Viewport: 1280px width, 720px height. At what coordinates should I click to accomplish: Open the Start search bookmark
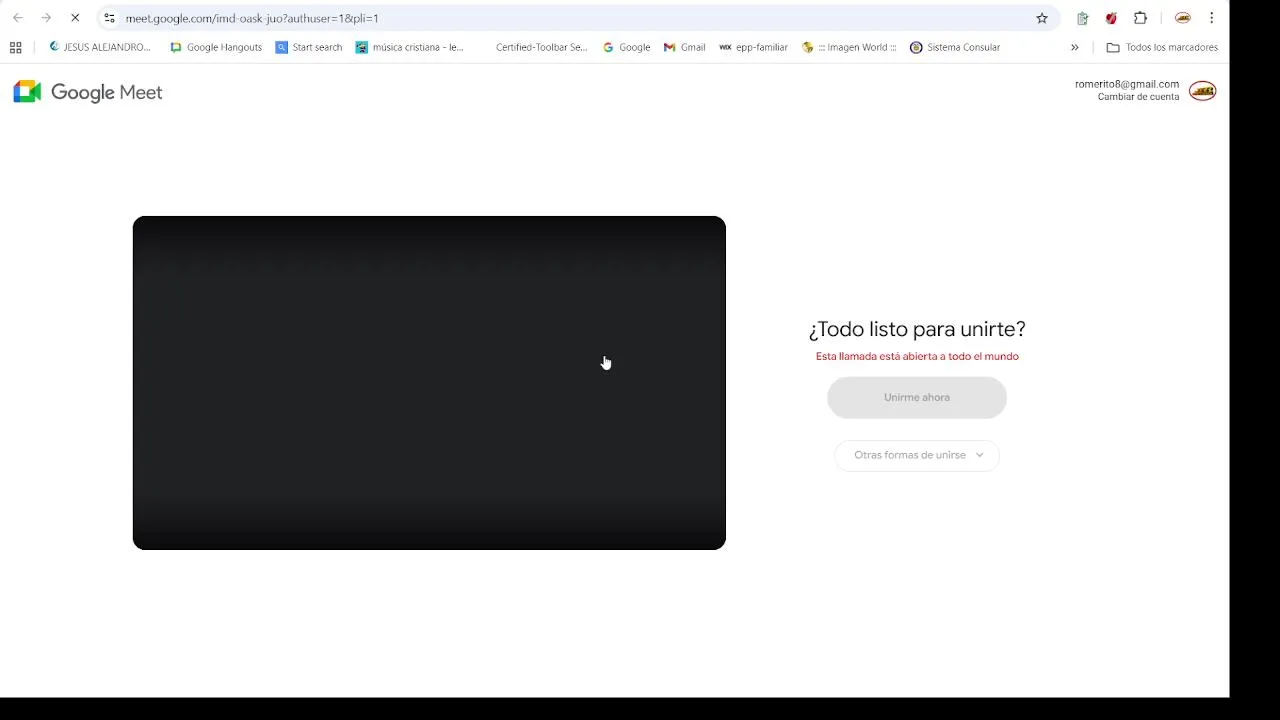pos(309,47)
